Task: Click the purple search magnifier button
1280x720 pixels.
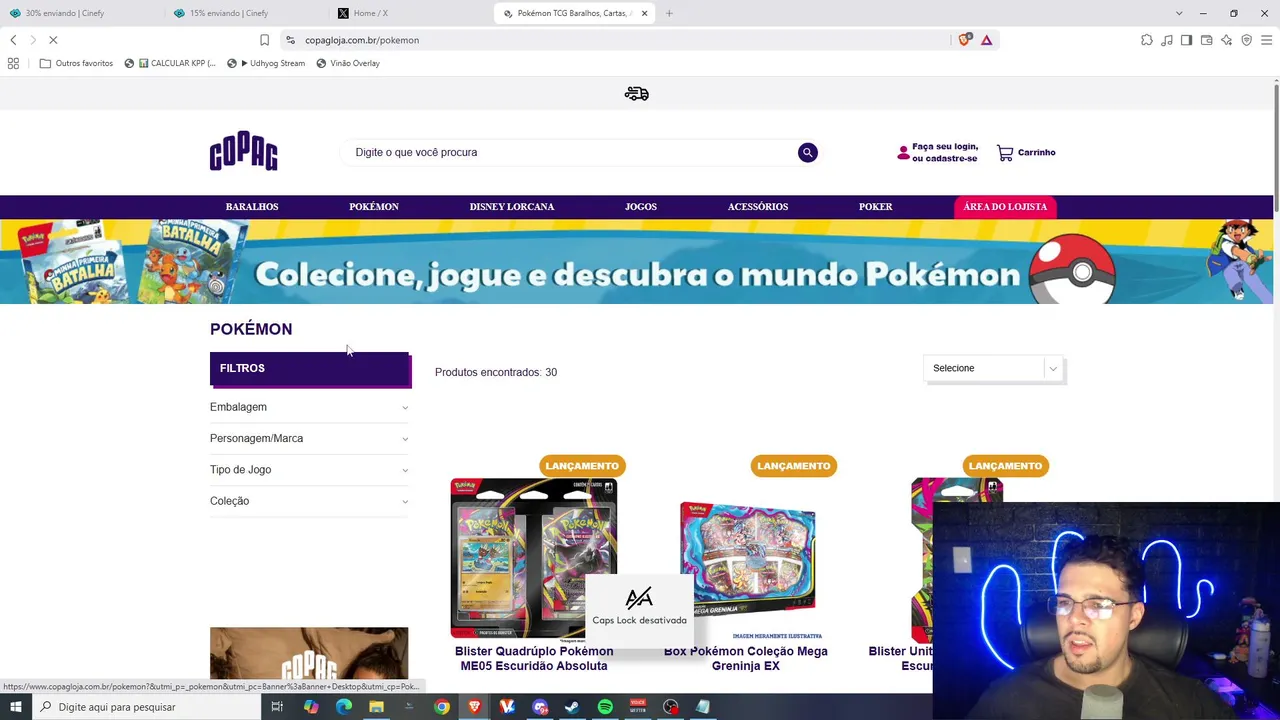Action: (808, 152)
